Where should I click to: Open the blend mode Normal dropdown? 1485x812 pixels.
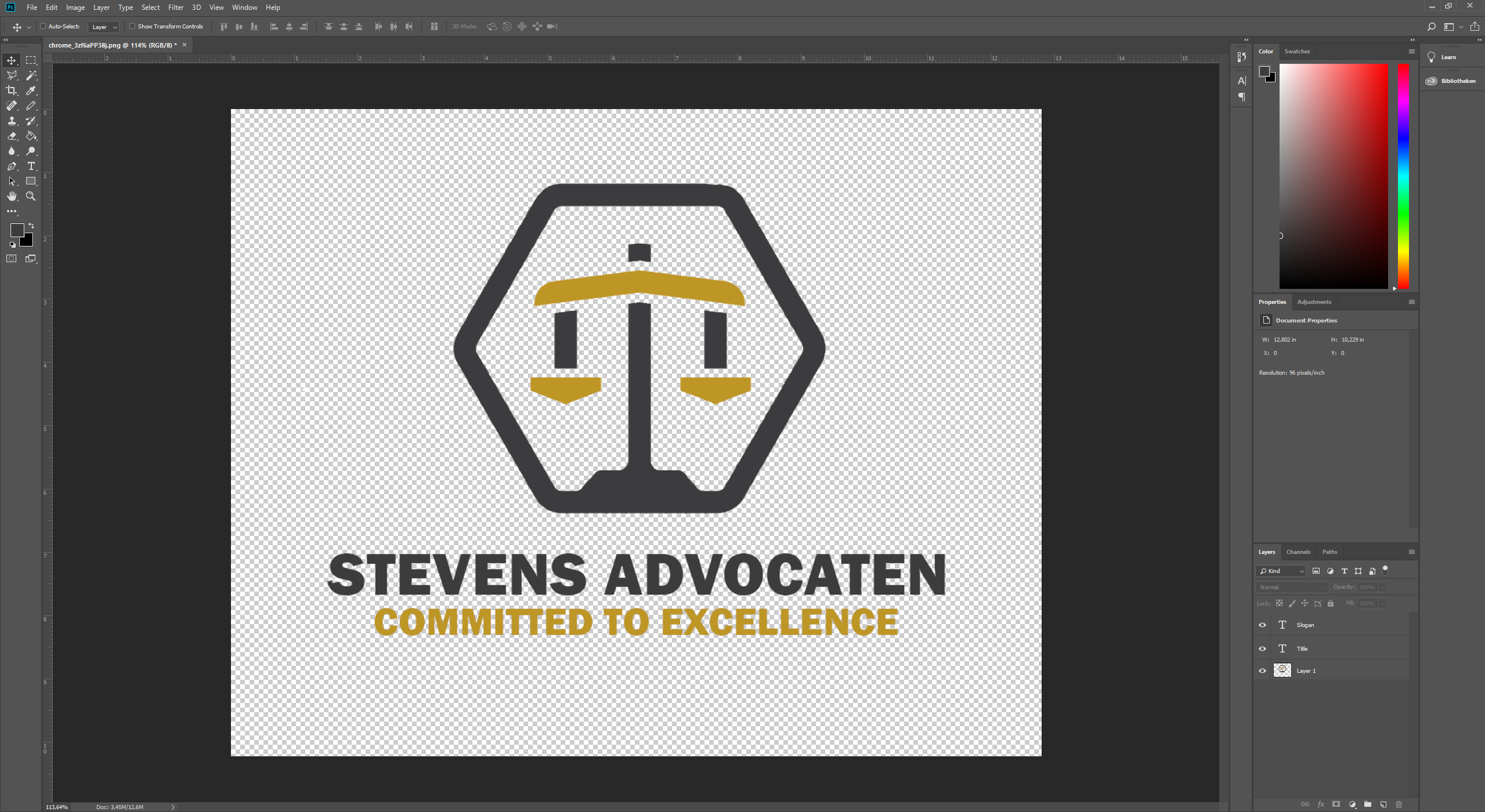click(x=1292, y=588)
